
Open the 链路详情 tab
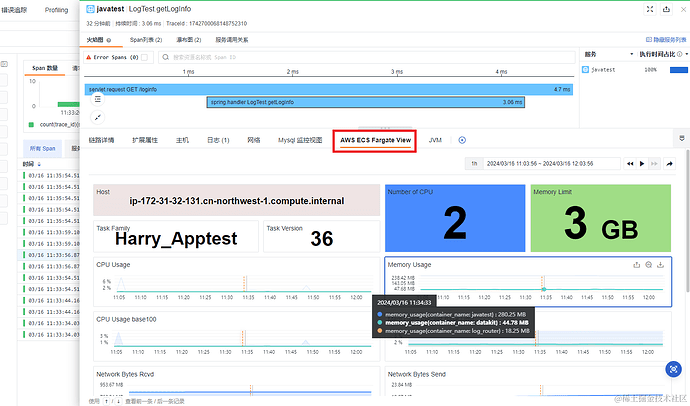point(101,140)
